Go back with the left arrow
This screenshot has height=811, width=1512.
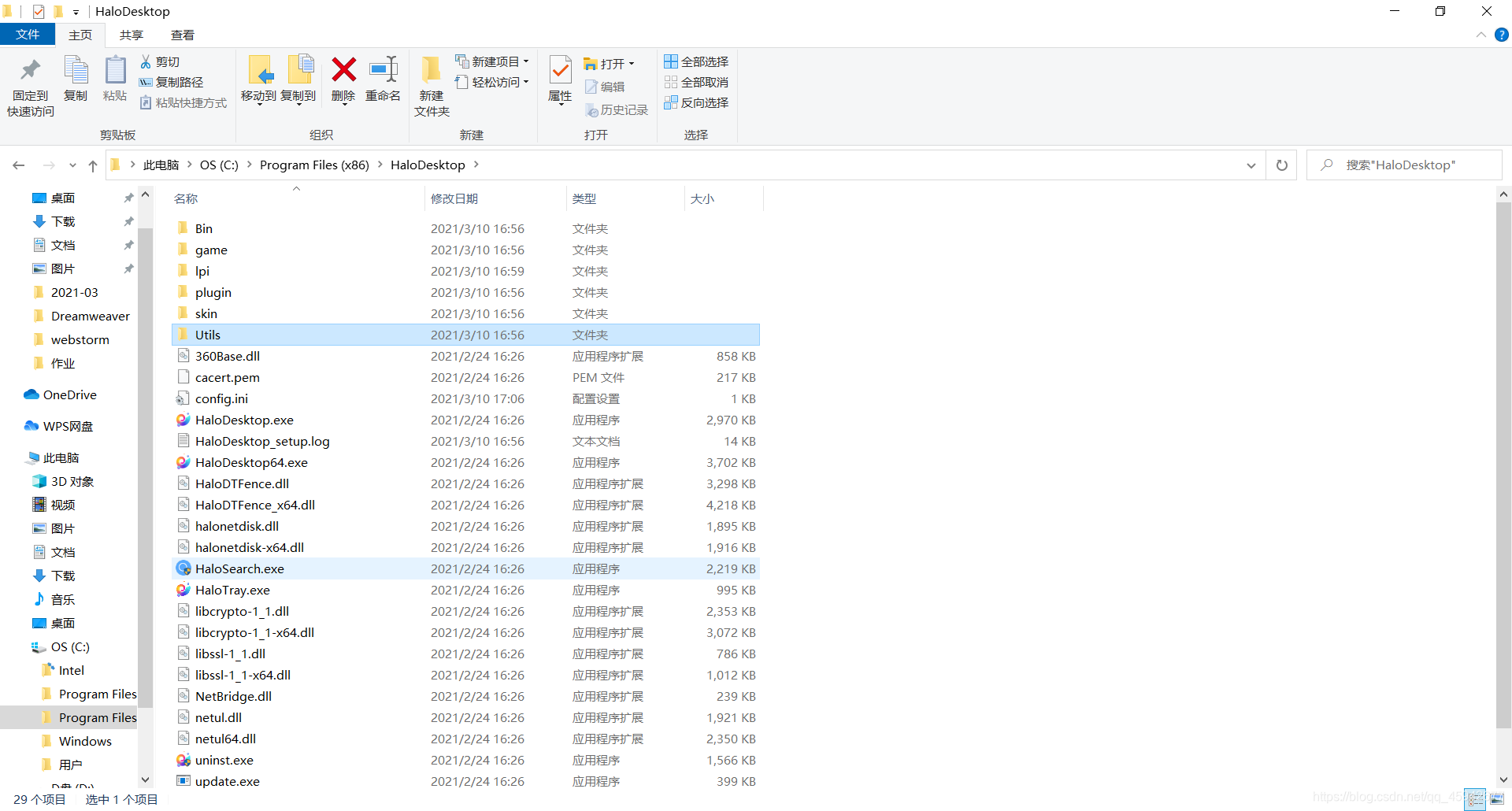pos(19,165)
